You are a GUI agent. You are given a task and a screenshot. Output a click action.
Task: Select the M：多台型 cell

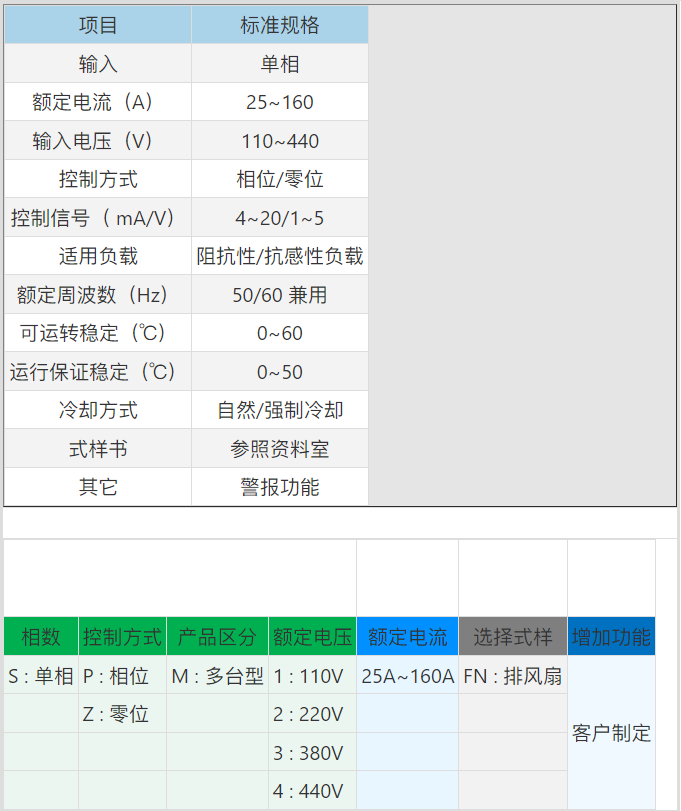click(217, 675)
